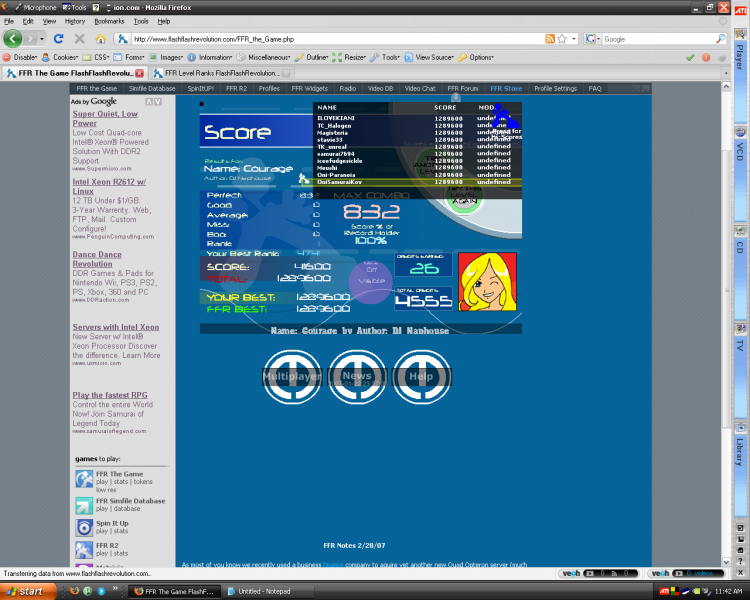750x600 pixels.
Task: Click the RSS feed icon in address bar
Action: point(550,39)
